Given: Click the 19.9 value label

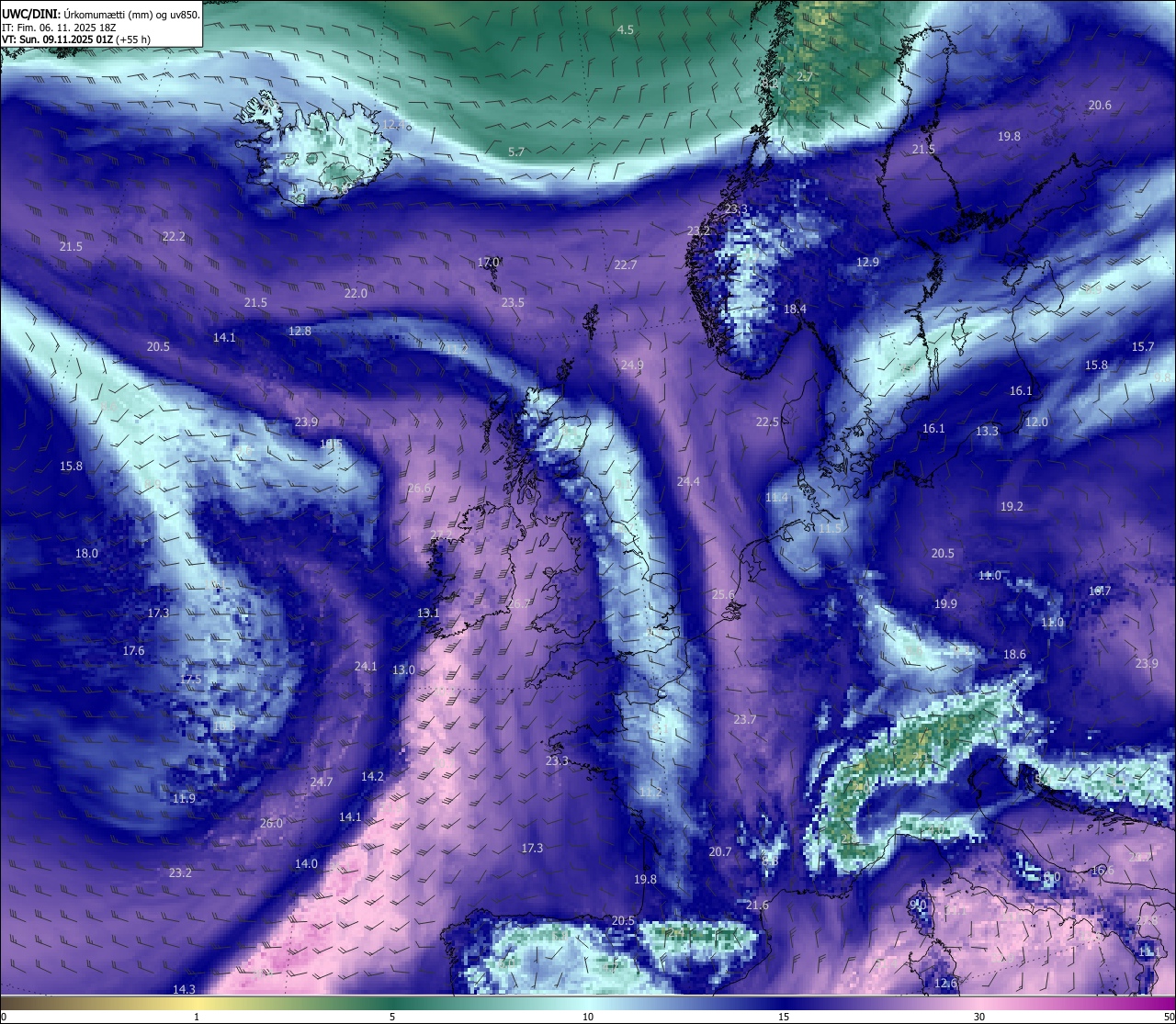Looking at the screenshot, I should coord(945,604).
